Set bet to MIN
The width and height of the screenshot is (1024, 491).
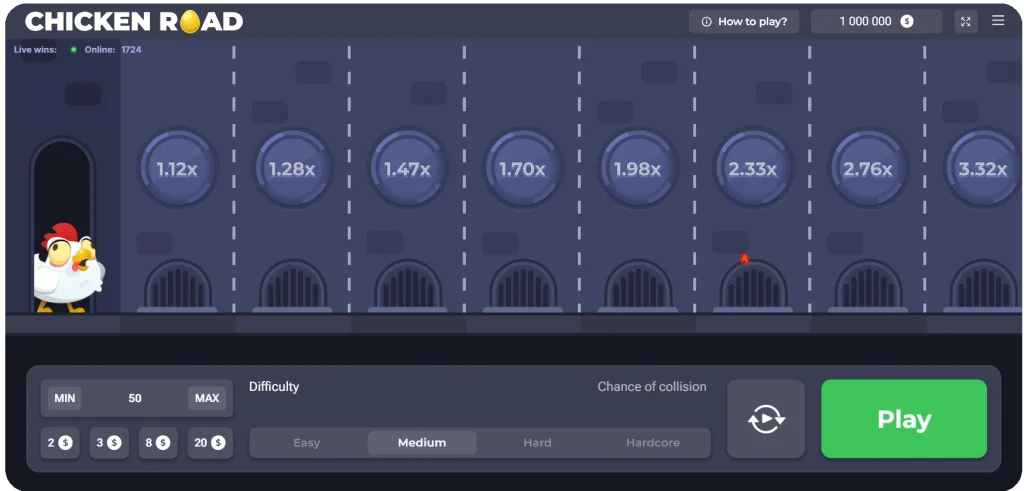65,398
